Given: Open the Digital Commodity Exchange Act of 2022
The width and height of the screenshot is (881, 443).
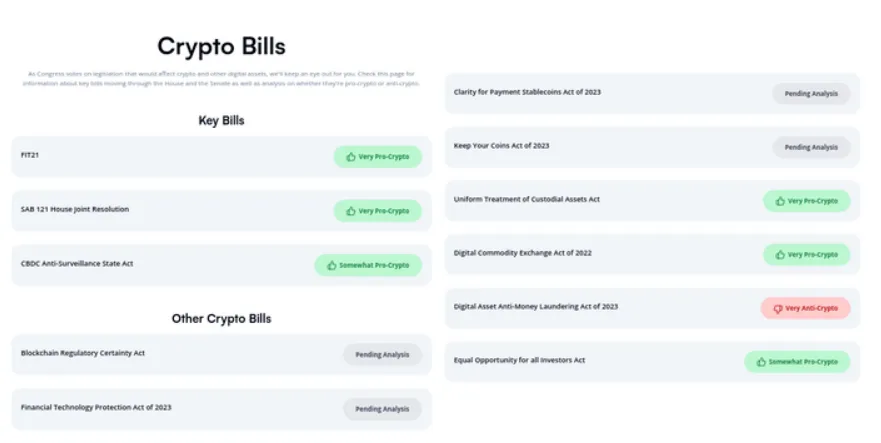Looking at the screenshot, I should click(x=652, y=254).
